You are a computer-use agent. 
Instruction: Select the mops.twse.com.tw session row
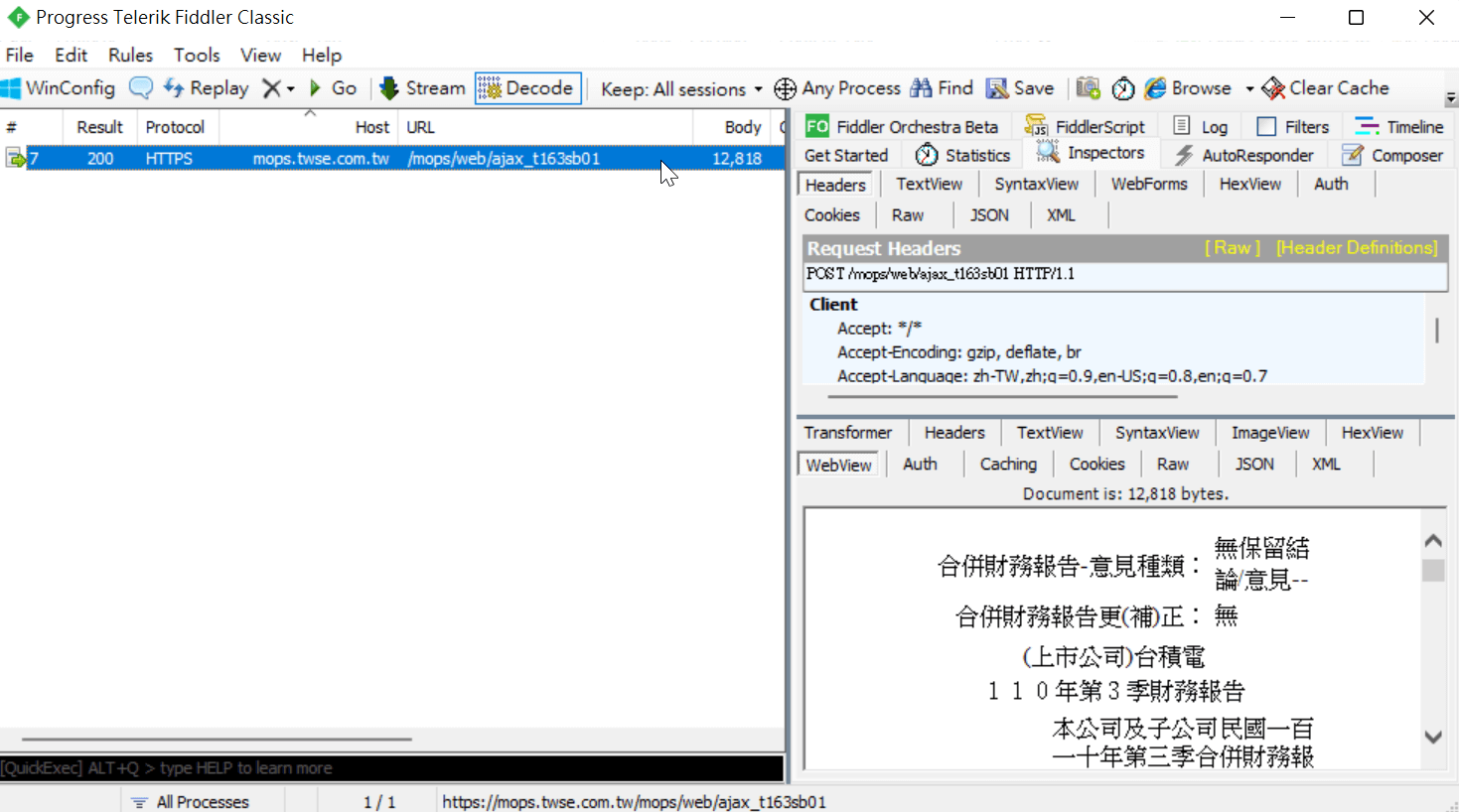pyautogui.click(x=393, y=158)
